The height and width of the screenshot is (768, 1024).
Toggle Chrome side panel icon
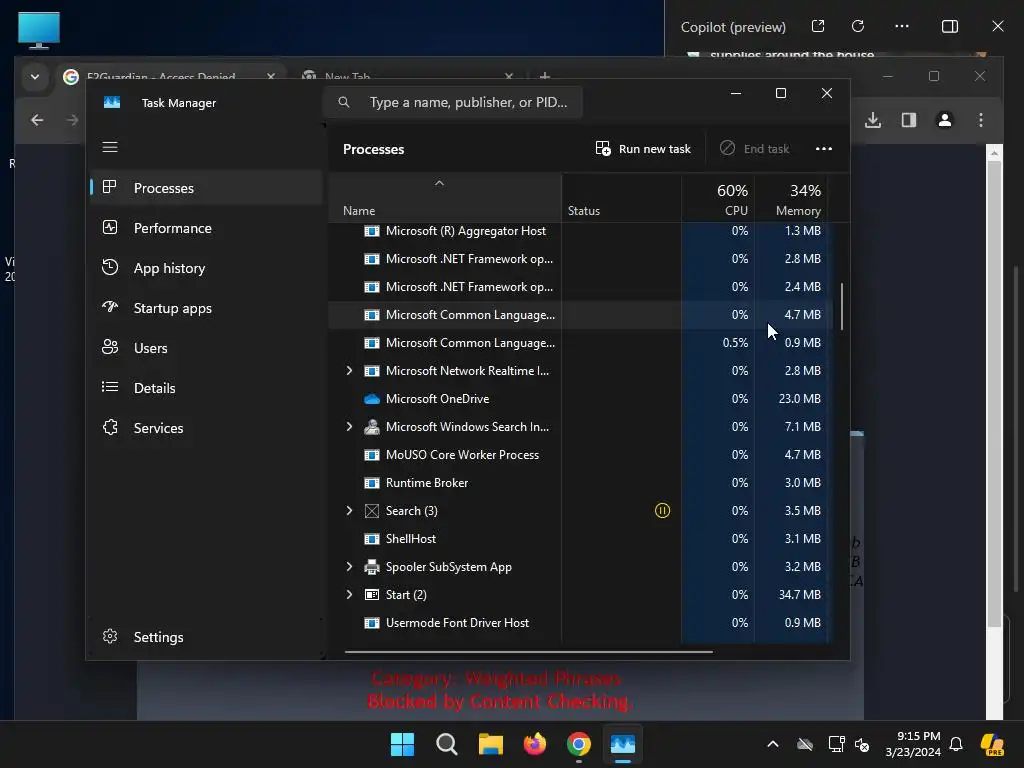click(x=909, y=120)
